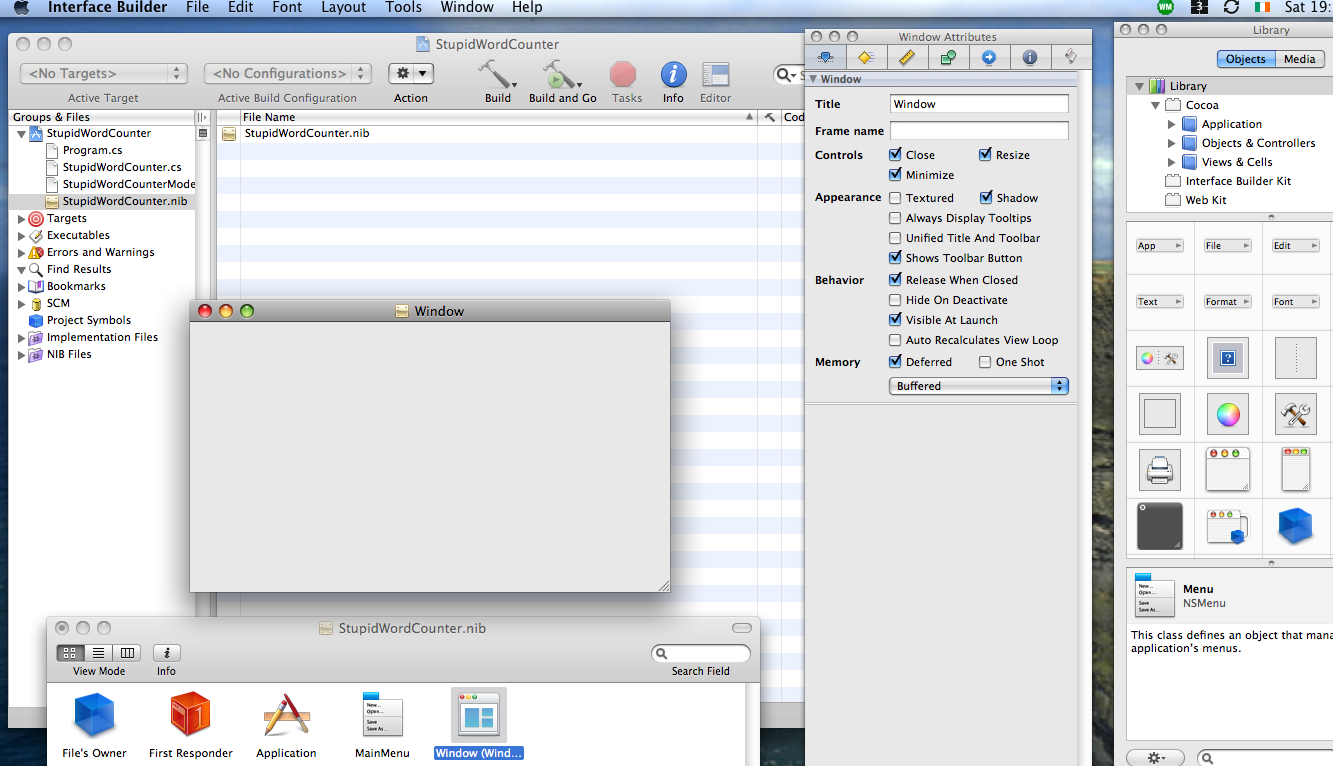The height and width of the screenshot is (766, 1333).
Task: Open the File menu
Action: 198,8
